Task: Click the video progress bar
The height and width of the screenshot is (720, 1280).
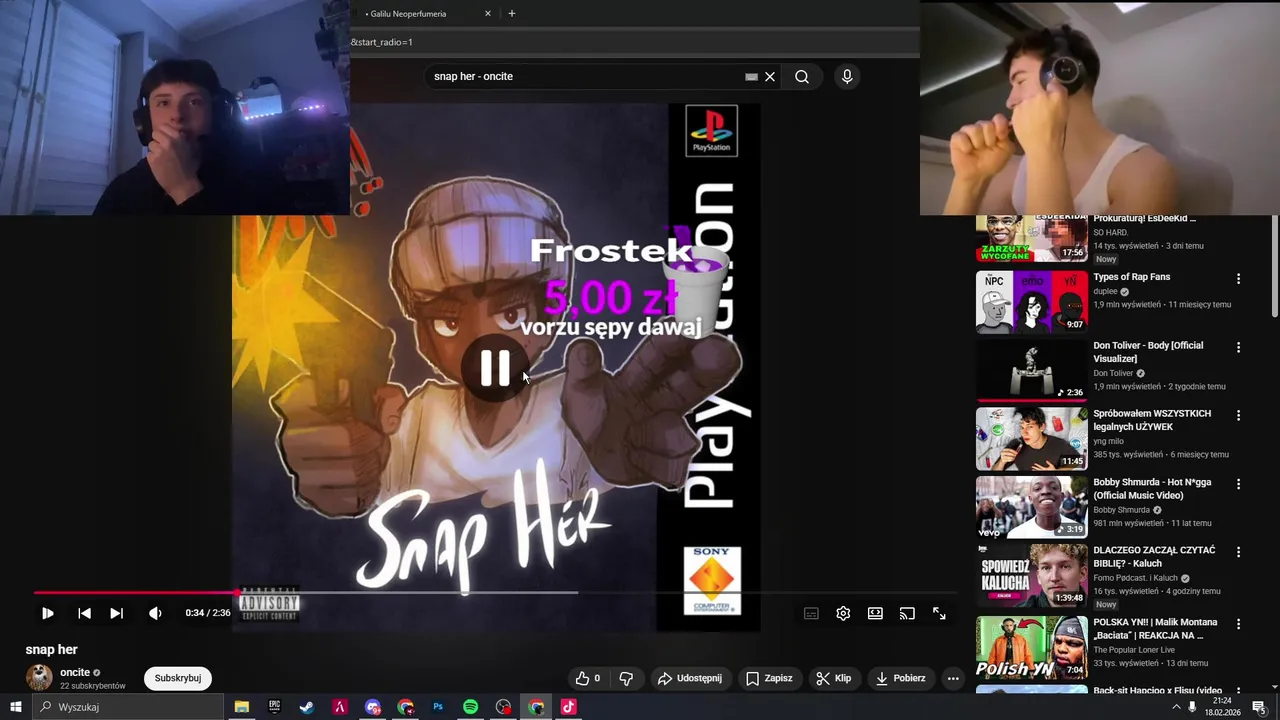Action: [494, 593]
